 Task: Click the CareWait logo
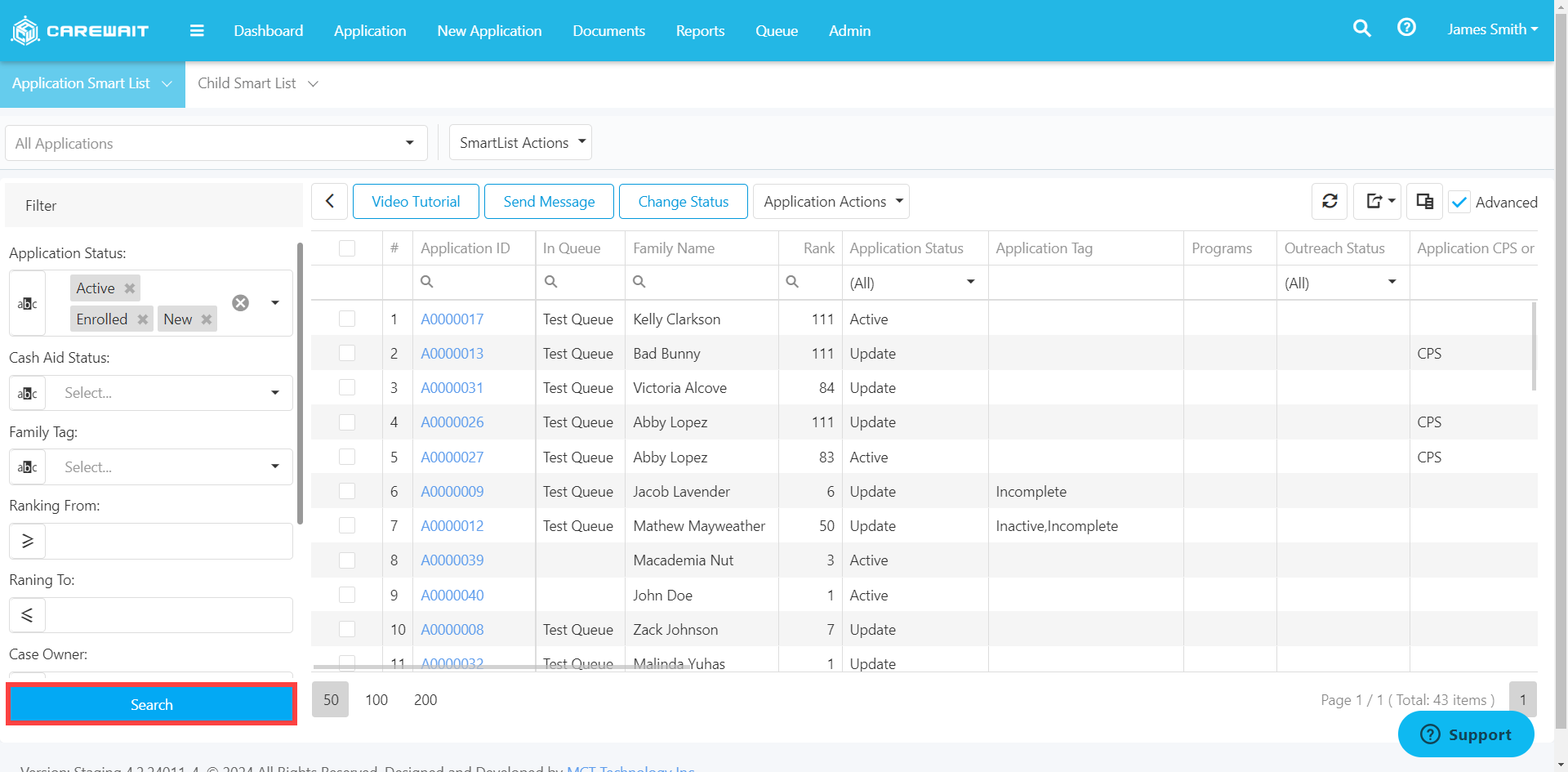[79, 30]
